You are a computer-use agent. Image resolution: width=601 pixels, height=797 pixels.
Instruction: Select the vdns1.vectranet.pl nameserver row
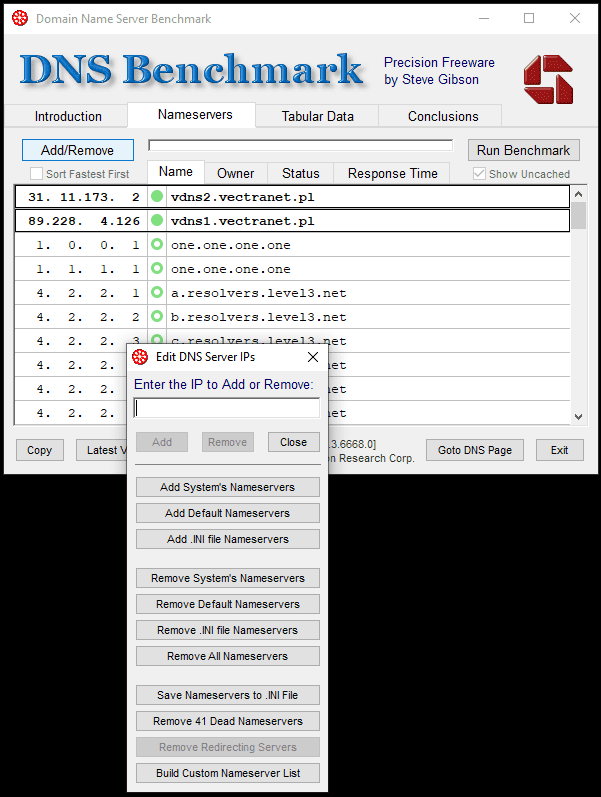(292, 221)
